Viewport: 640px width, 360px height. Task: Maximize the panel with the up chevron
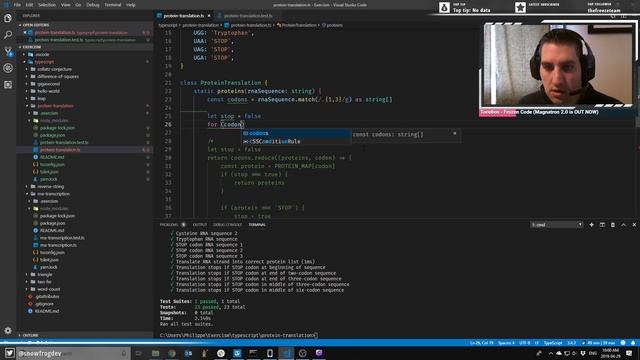(623, 225)
